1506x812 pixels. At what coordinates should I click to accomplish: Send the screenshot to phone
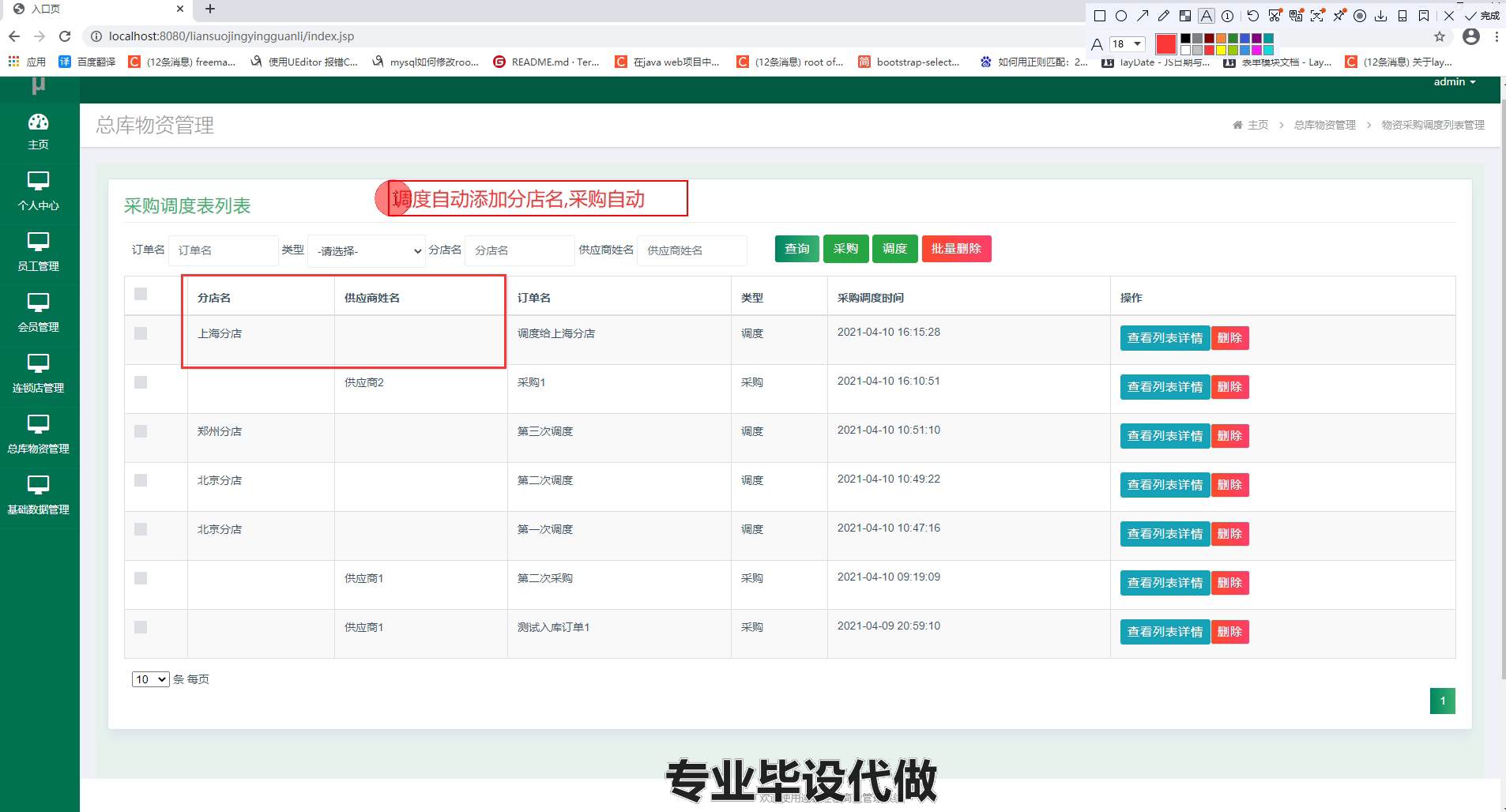[x=1402, y=16]
